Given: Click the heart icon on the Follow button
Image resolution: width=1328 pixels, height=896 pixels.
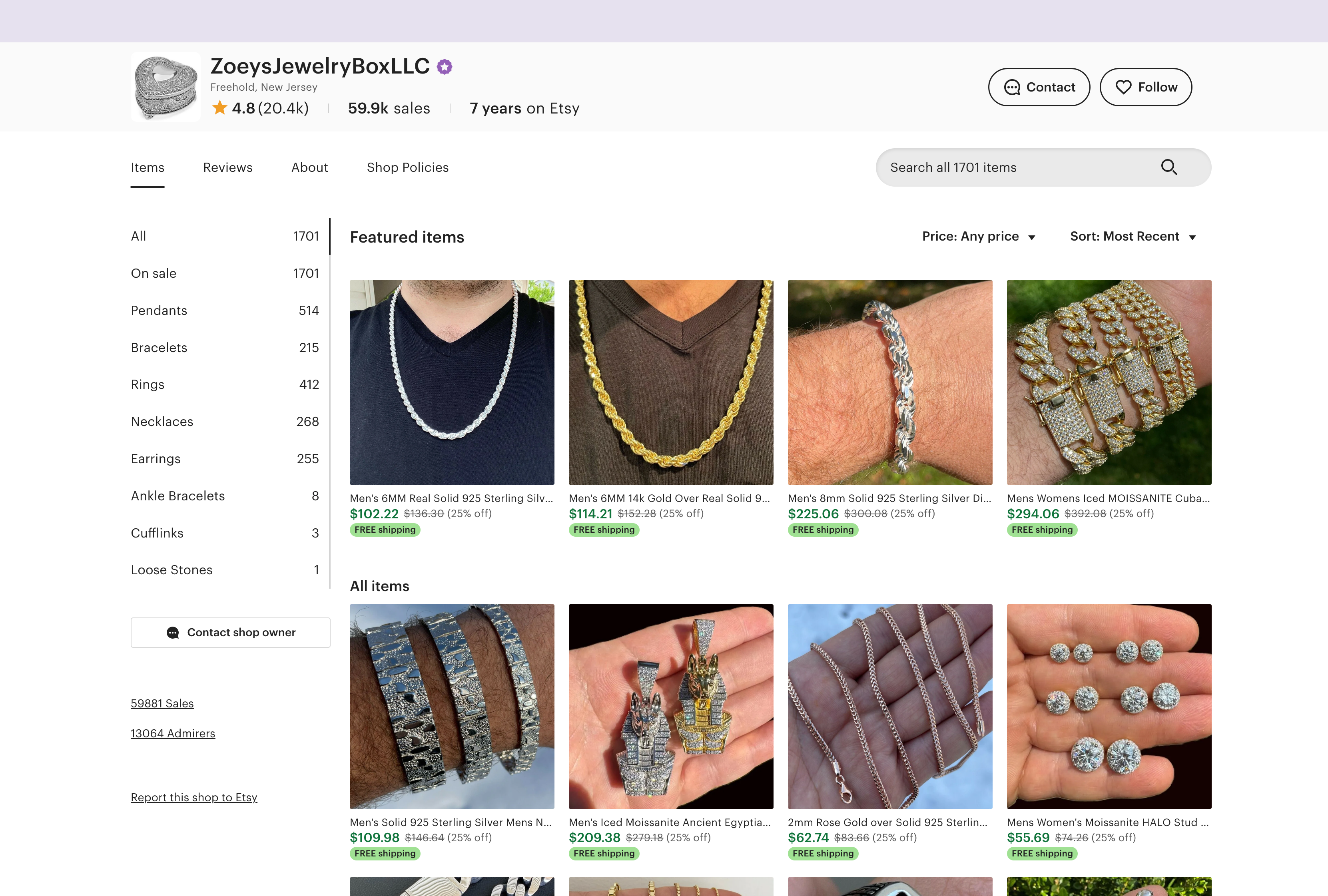Looking at the screenshot, I should [1123, 88].
